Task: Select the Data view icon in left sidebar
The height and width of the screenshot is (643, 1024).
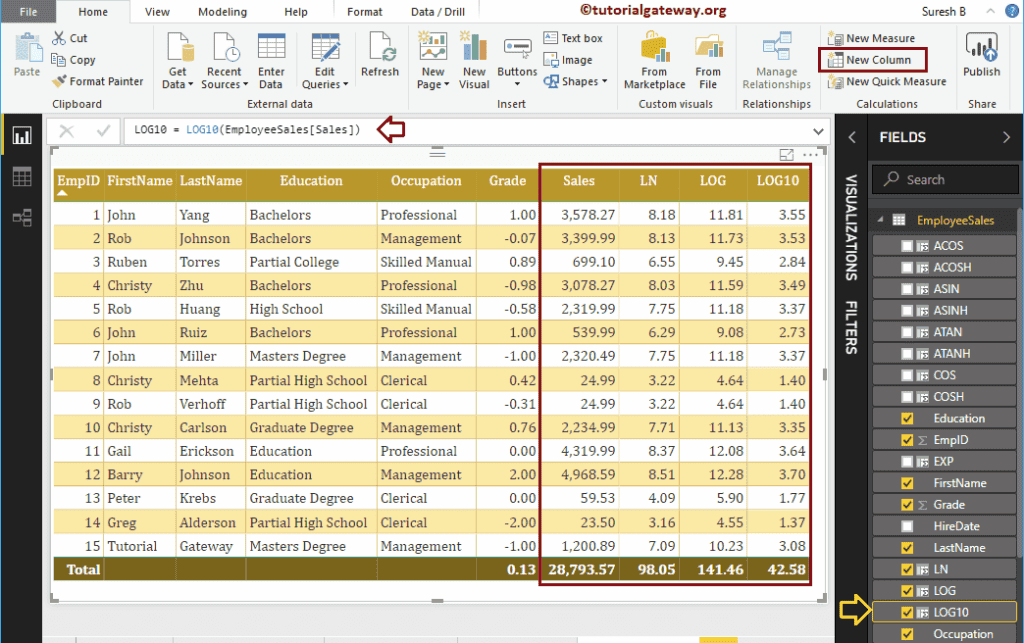Action: pyautogui.click(x=21, y=177)
